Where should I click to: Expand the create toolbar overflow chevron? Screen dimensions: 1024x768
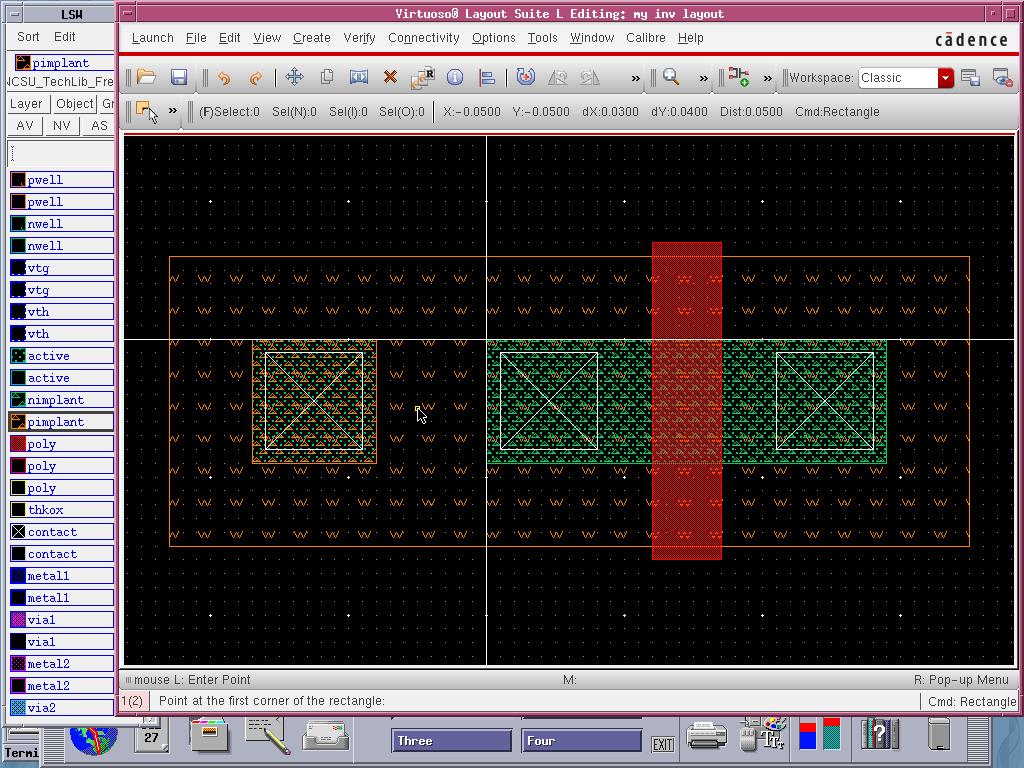pos(767,78)
